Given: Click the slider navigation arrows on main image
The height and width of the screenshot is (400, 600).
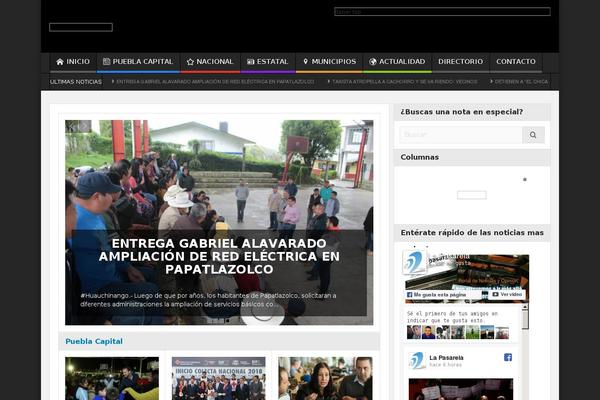Looking at the screenshot, I should 78,126.
